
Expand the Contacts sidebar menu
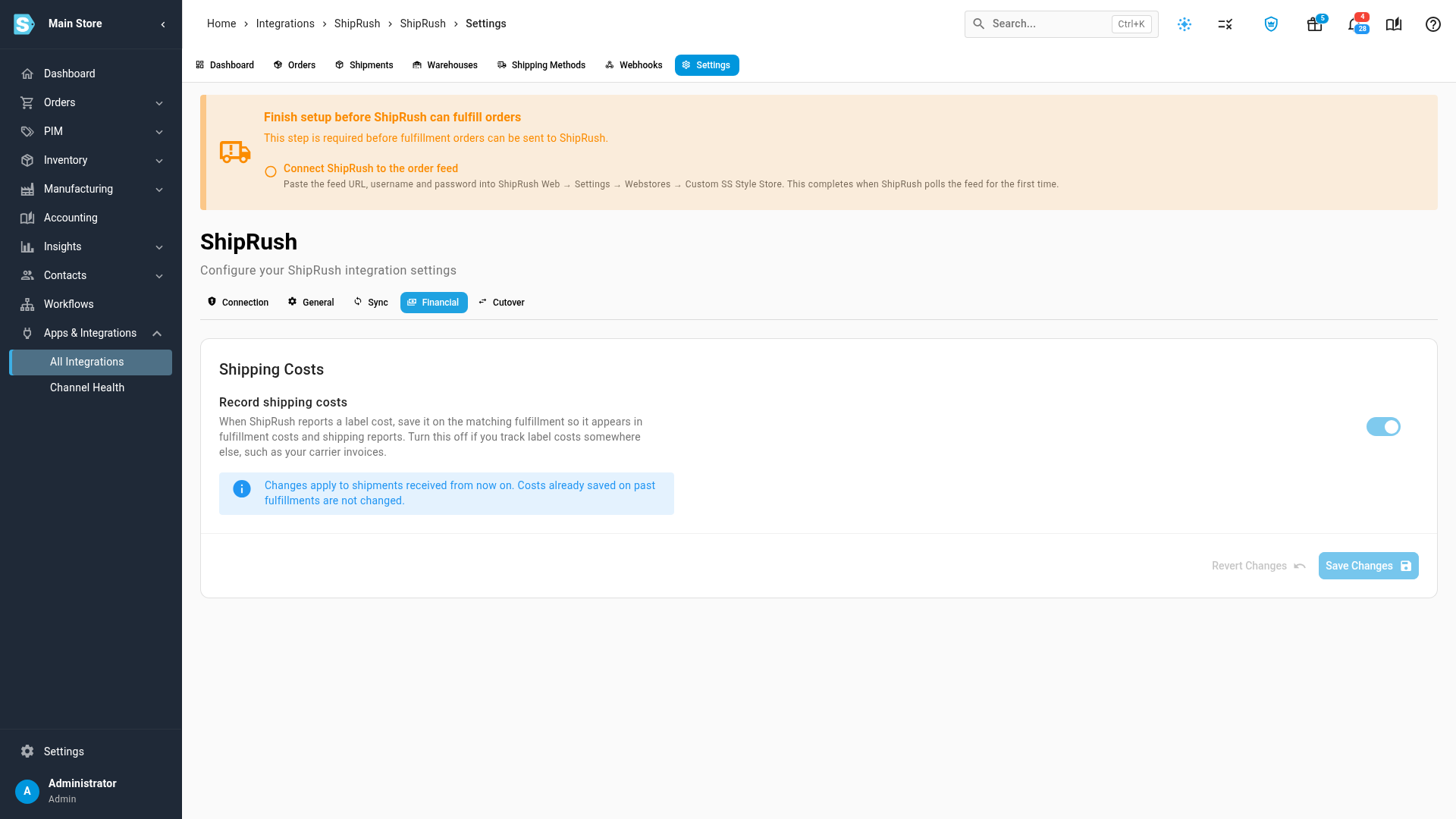pos(91,275)
